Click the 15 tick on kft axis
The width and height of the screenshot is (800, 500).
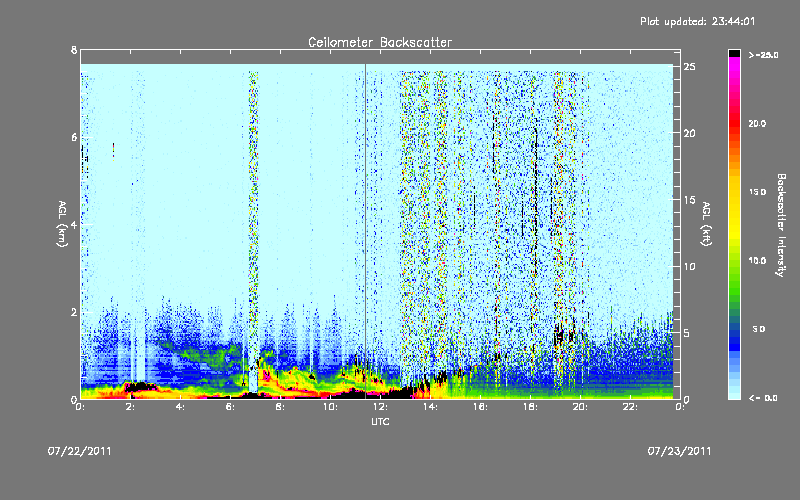tap(689, 200)
